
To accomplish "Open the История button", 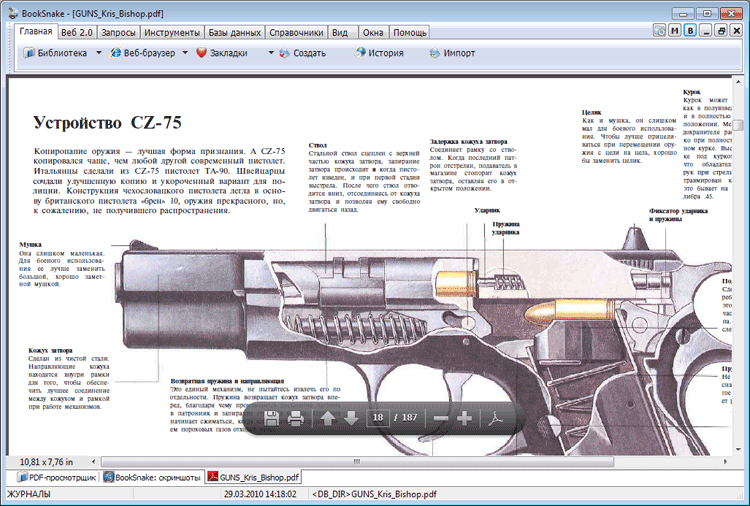I will 379,53.
